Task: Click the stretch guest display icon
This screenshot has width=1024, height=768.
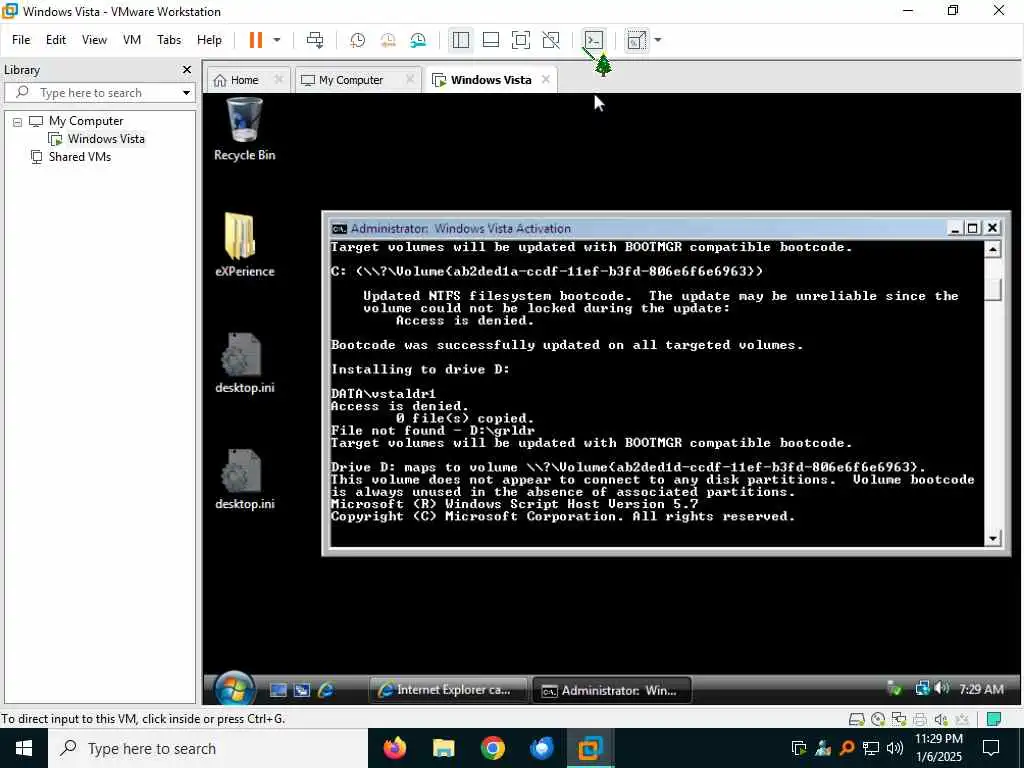Action: (x=636, y=40)
